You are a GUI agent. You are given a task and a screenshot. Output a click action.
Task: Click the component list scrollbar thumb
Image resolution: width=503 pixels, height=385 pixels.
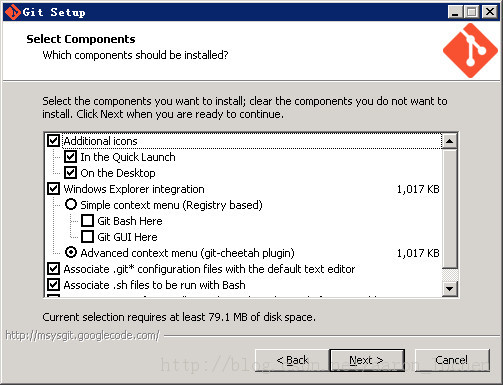pos(449,208)
